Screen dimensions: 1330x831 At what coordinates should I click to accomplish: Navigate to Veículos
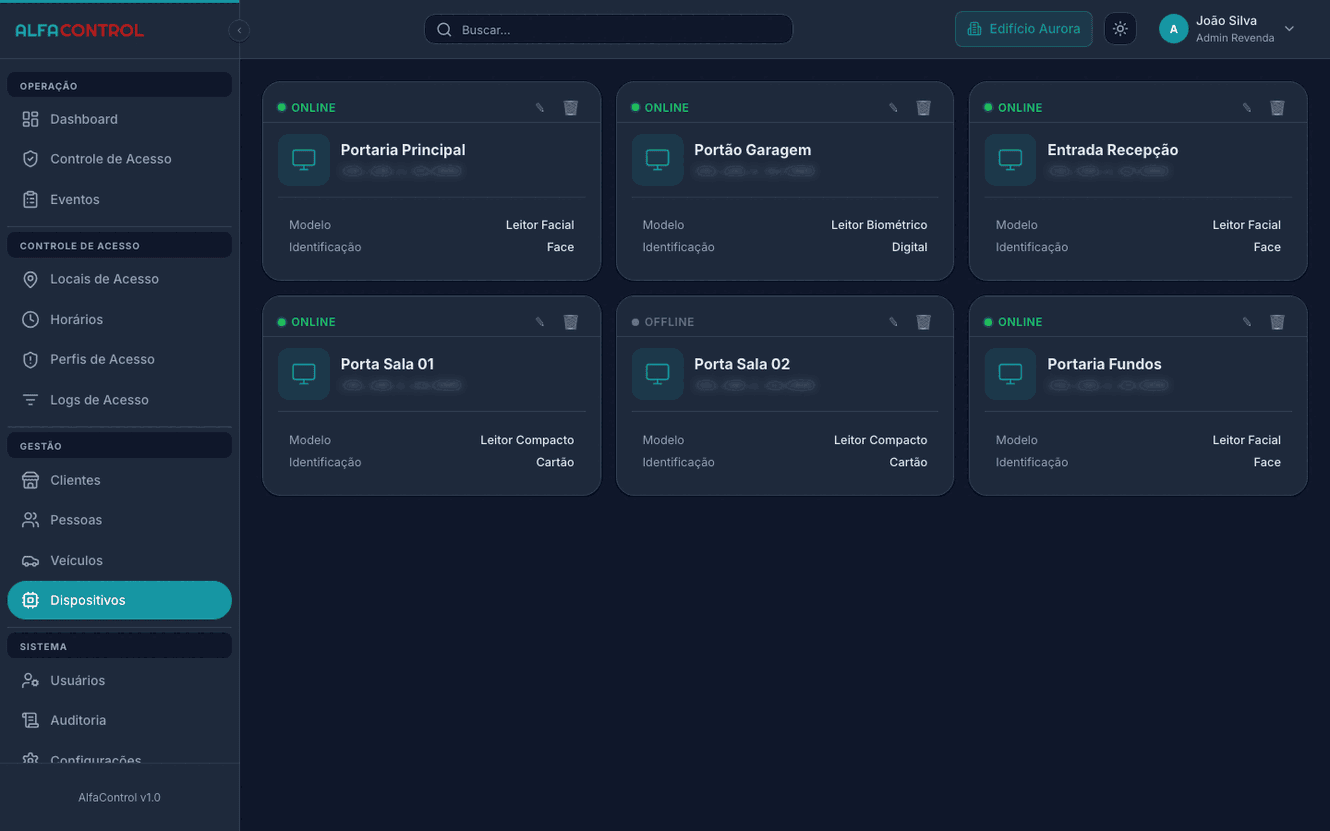click(119, 560)
